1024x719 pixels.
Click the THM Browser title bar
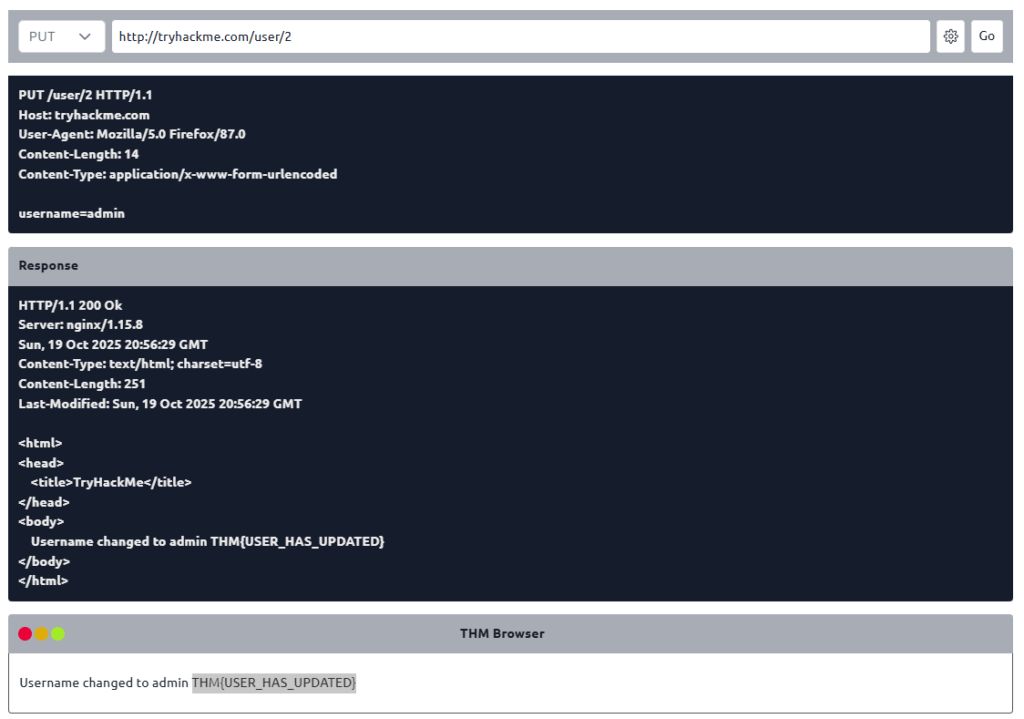pos(502,634)
